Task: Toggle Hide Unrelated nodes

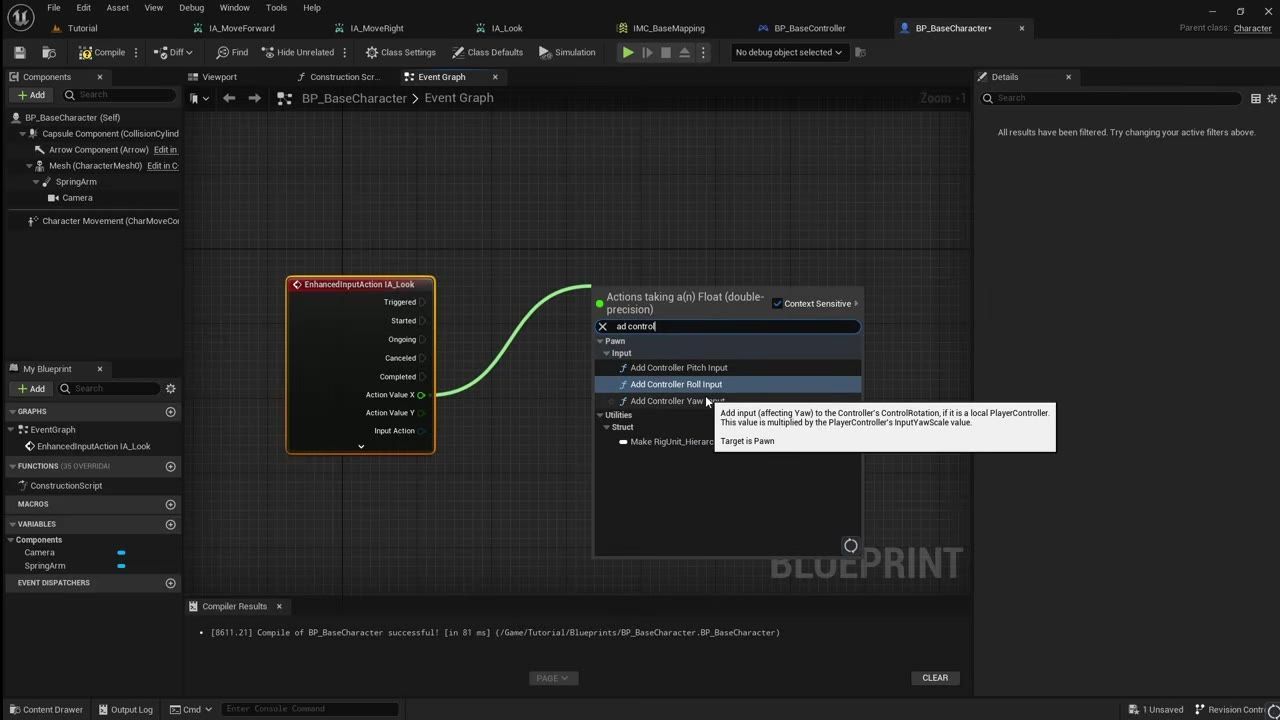Action: click(x=298, y=52)
